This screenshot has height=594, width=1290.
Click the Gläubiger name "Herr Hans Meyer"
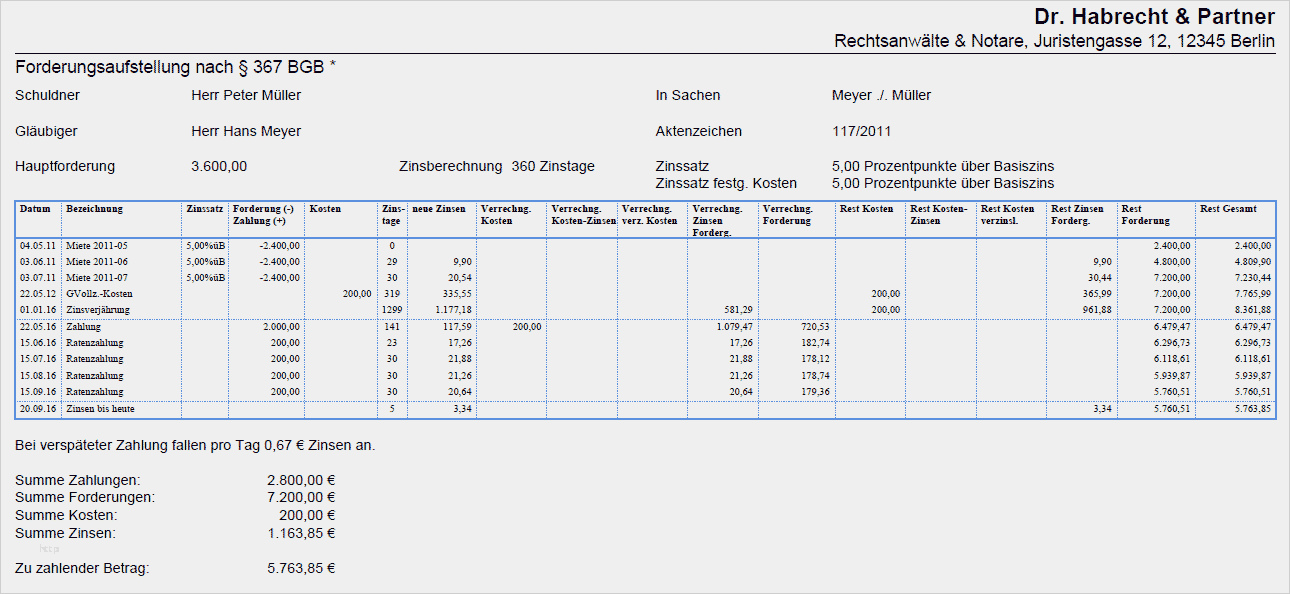tap(246, 131)
